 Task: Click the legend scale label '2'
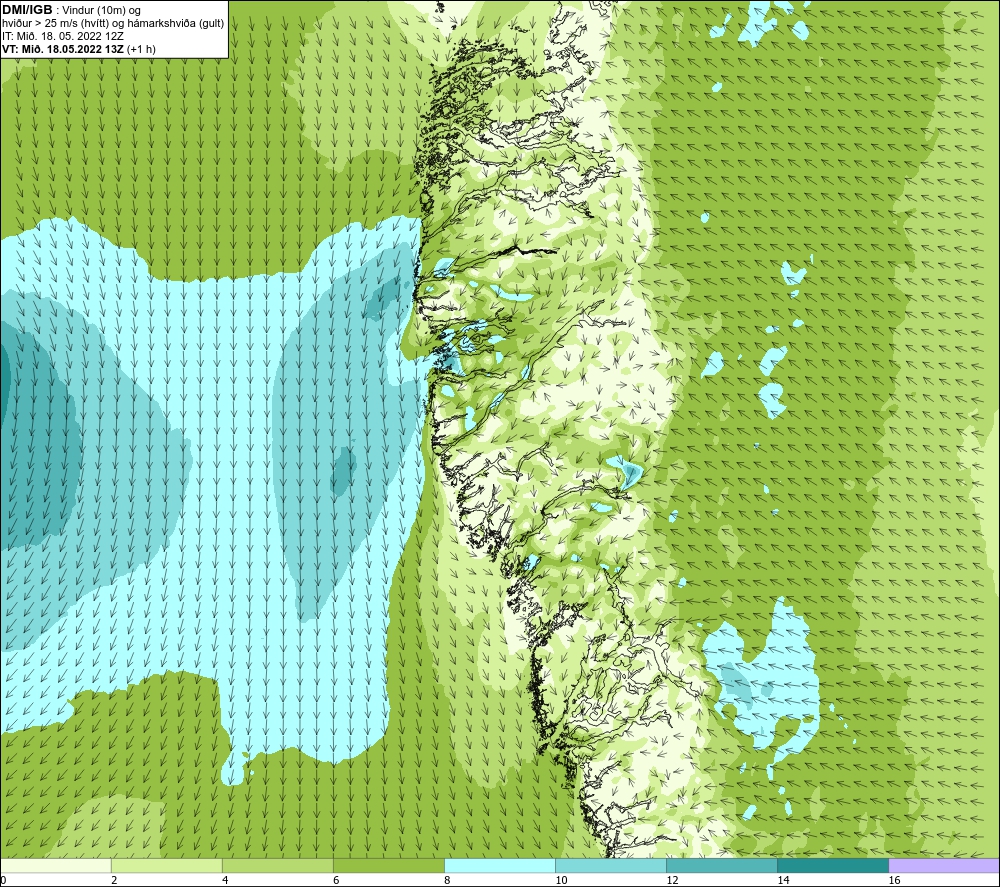pyautogui.click(x=114, y=880)
